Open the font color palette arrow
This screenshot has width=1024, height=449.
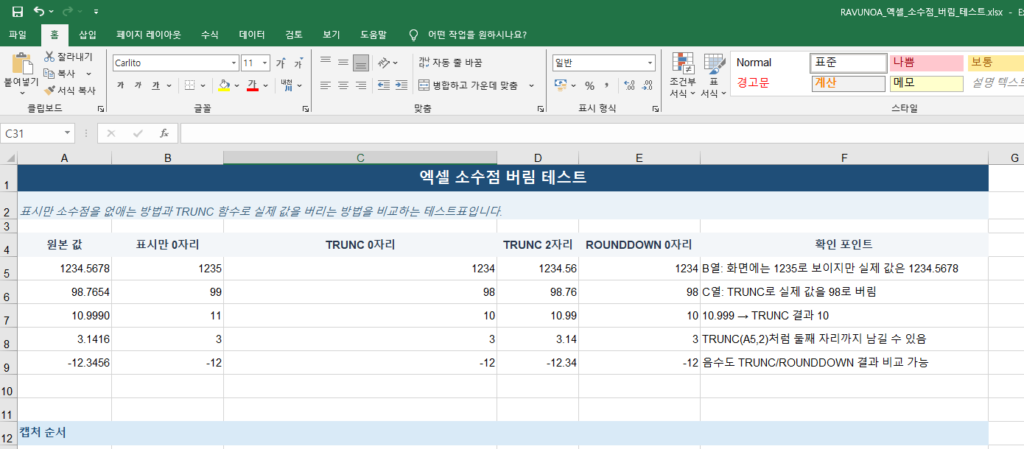pos(266,85)
